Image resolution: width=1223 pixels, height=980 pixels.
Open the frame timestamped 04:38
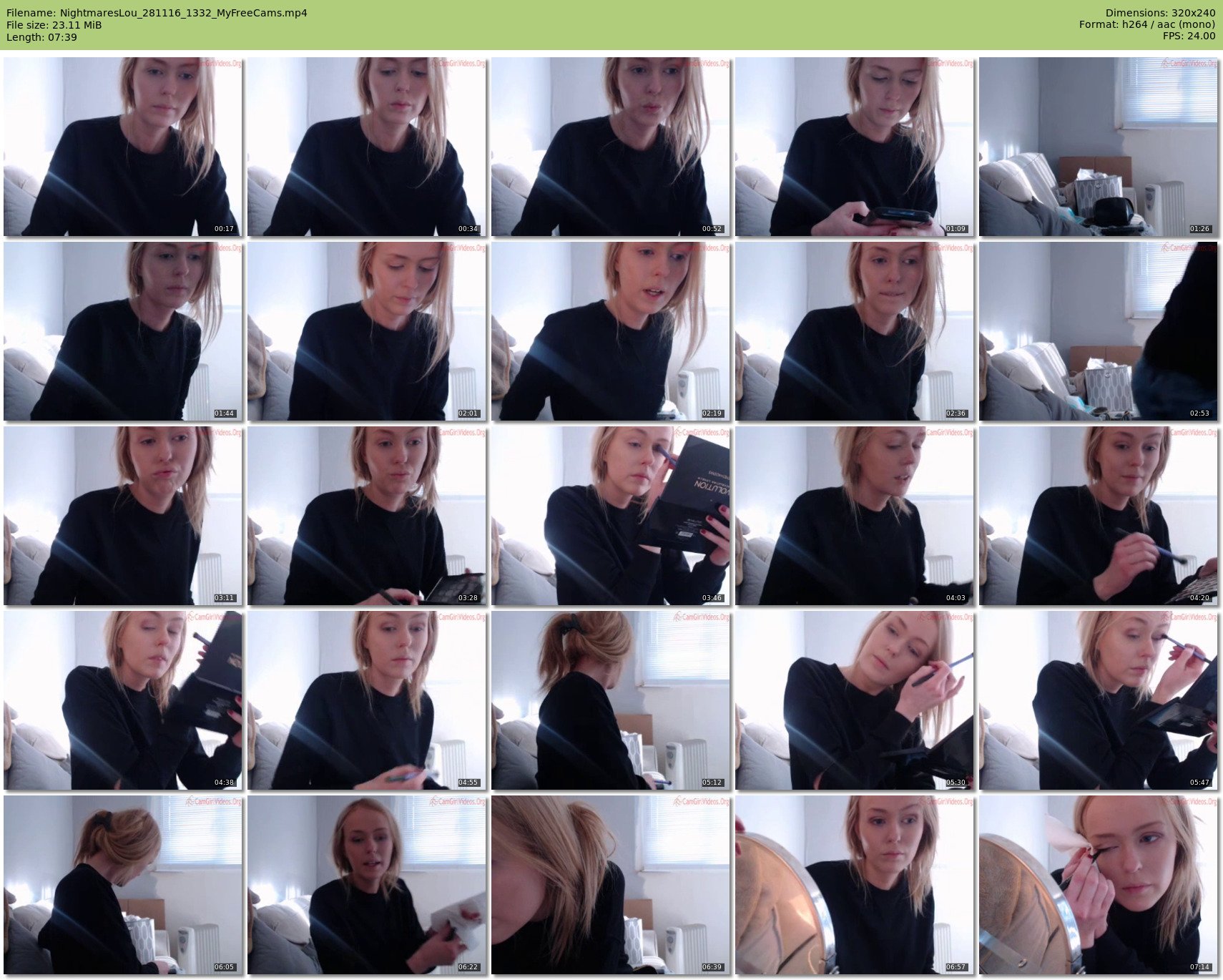(x=122, y=700)
